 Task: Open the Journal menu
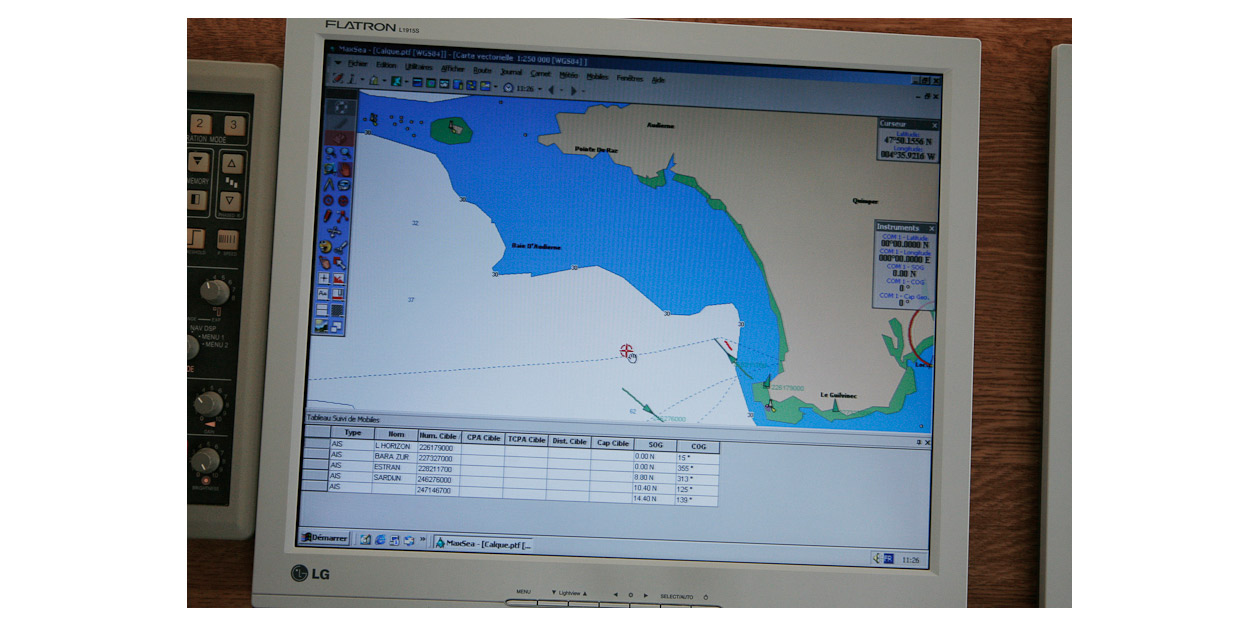click(x=511, y=72)
